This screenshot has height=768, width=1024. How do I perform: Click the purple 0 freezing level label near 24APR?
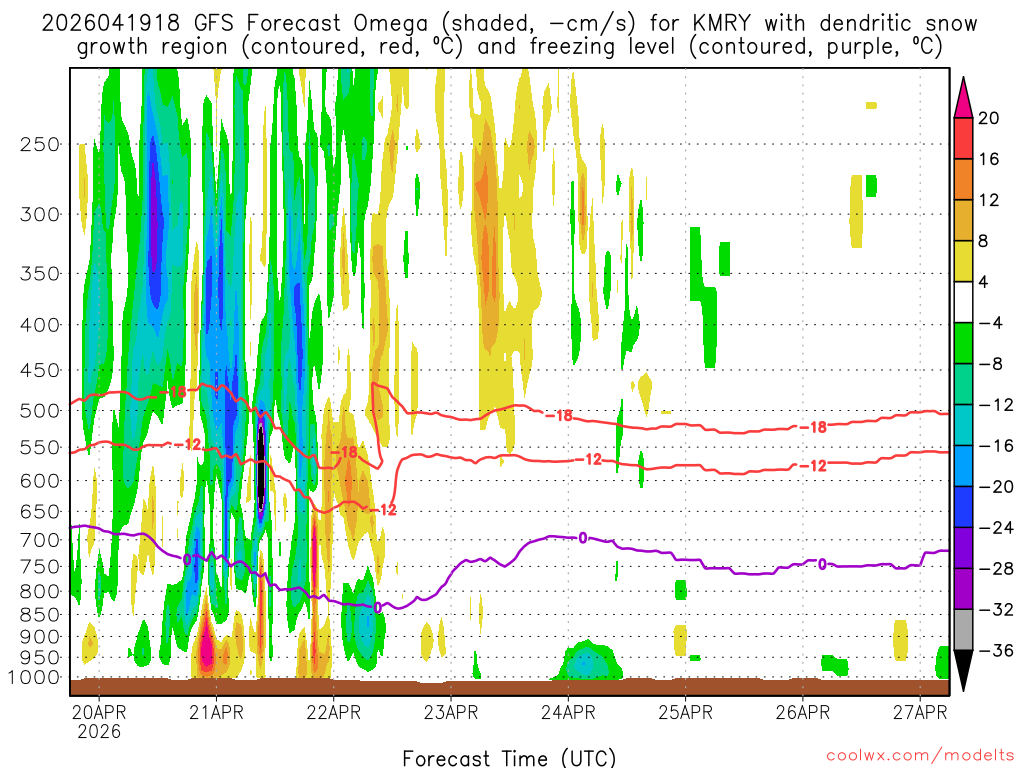click(583, 538)
